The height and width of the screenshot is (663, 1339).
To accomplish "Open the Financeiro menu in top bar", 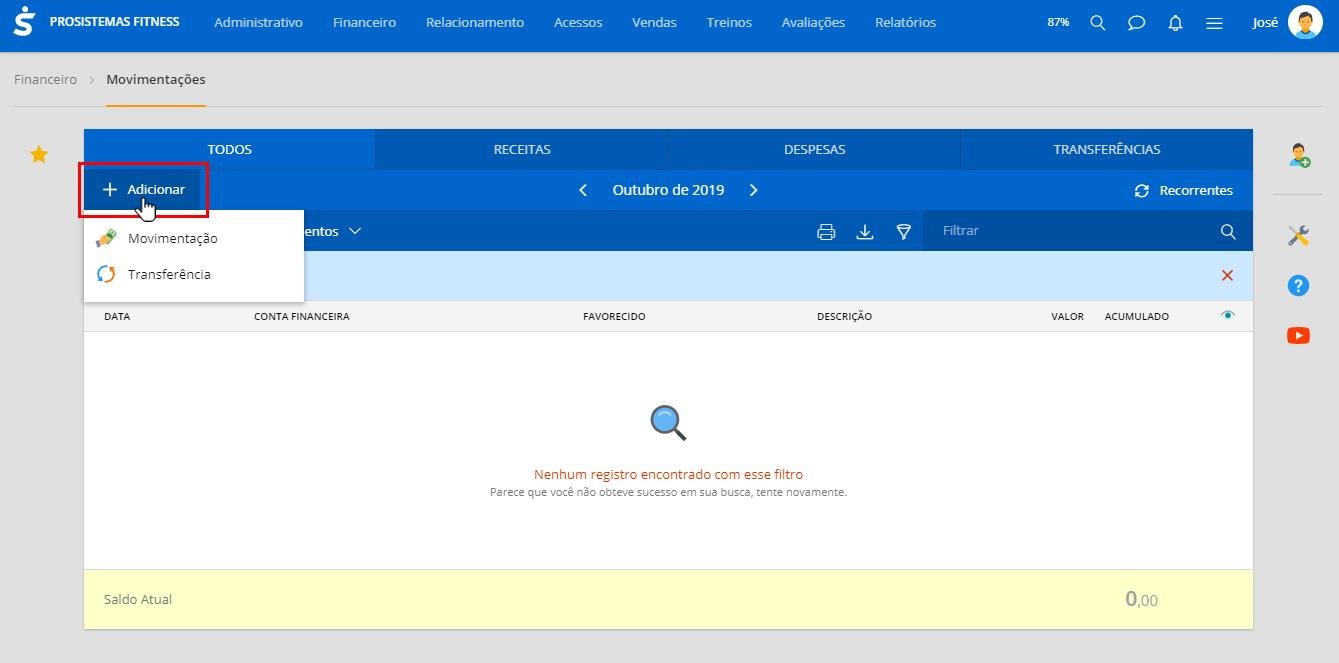I will 364,22.
